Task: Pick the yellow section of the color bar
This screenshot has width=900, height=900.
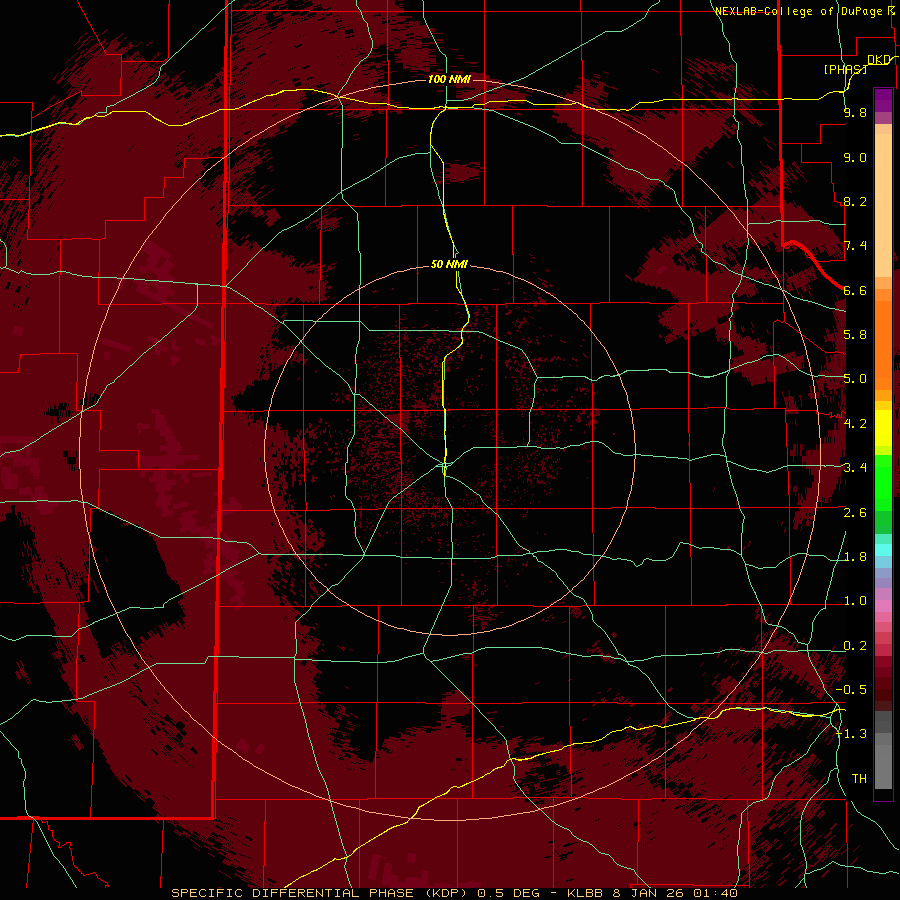Action: click(x=883, y=428)
